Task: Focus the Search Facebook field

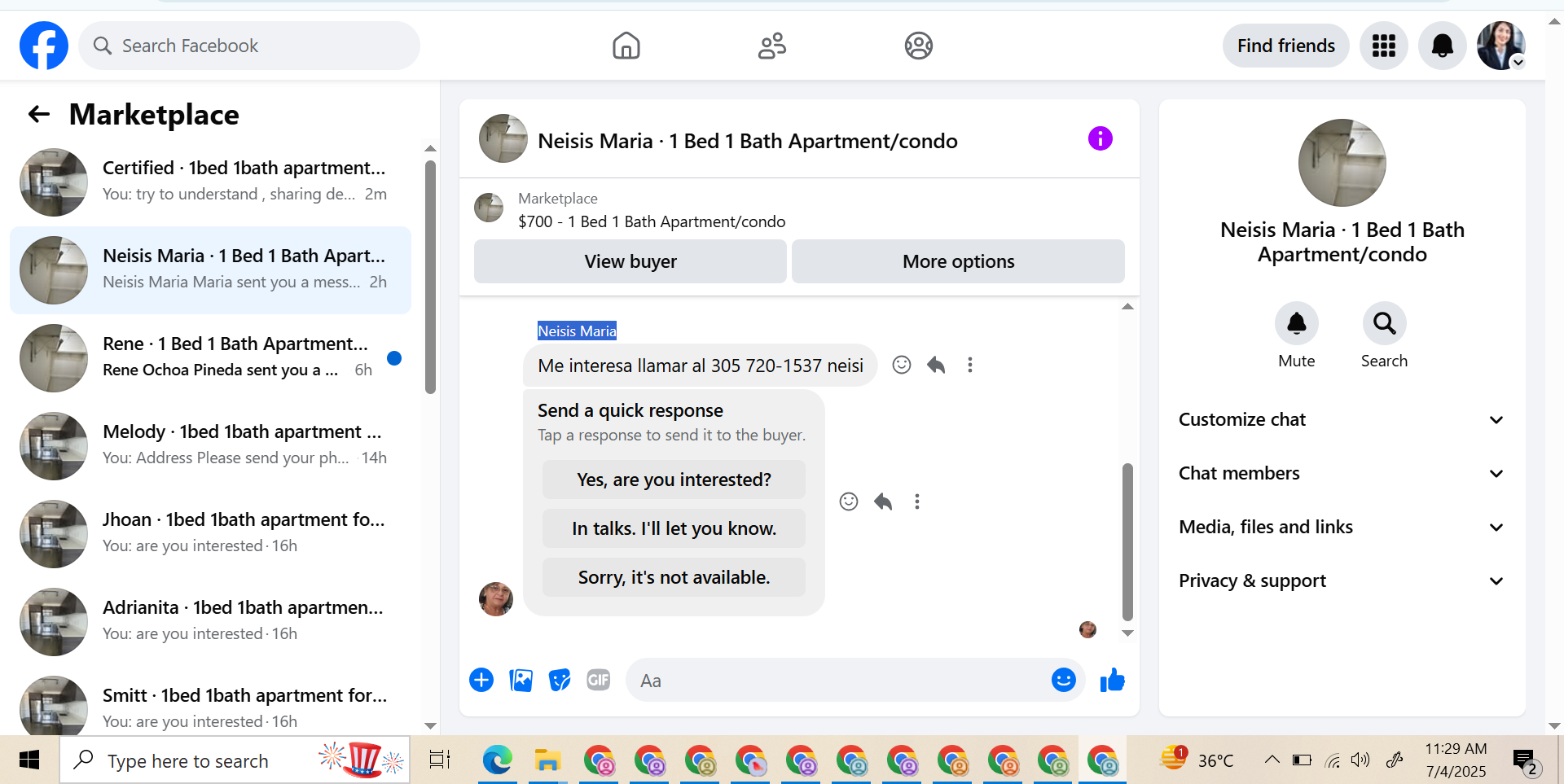Action: 249,46
